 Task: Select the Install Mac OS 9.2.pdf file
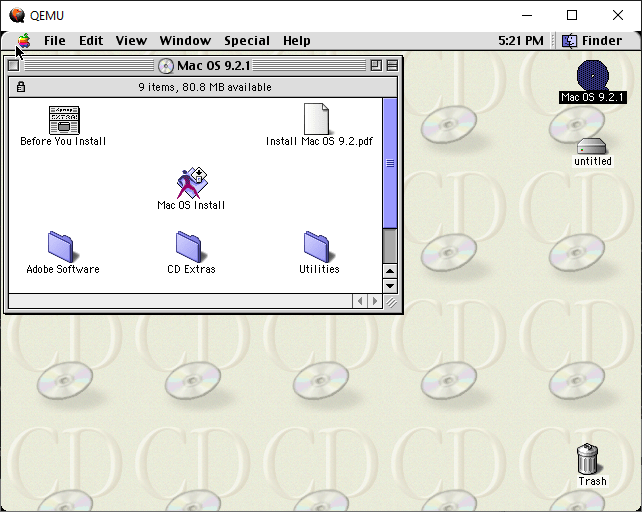pyautogui.click(x=317, y=119)
